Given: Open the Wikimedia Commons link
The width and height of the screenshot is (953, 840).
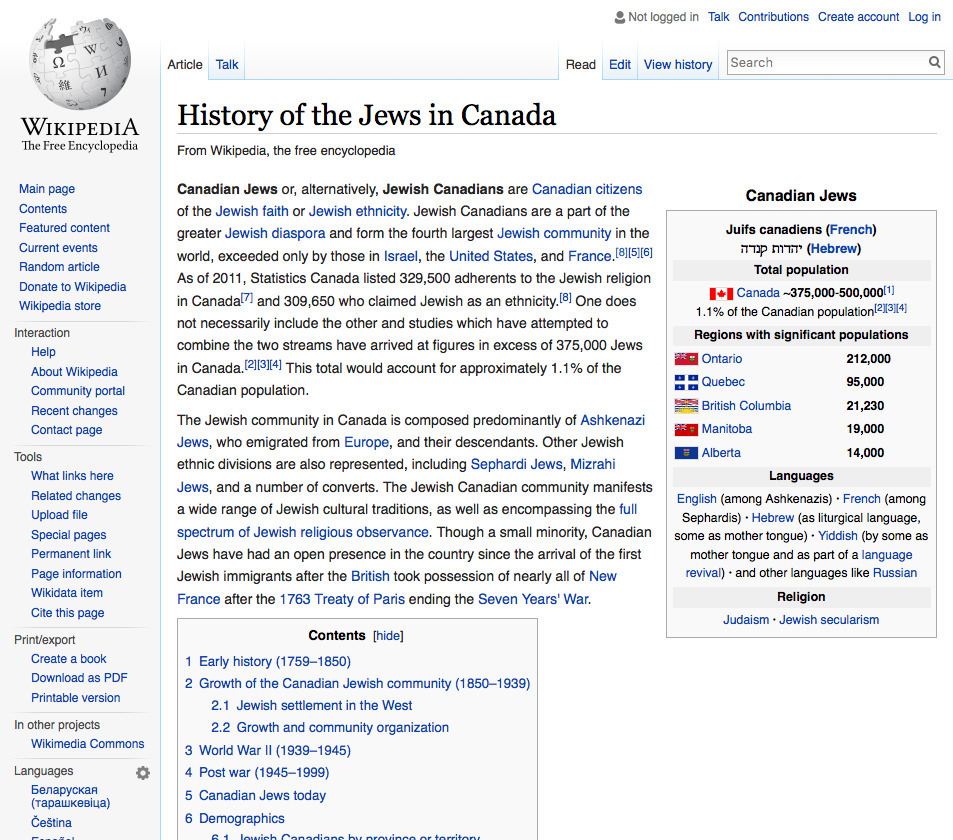Looking at the screenshot, I should point(87,743).
